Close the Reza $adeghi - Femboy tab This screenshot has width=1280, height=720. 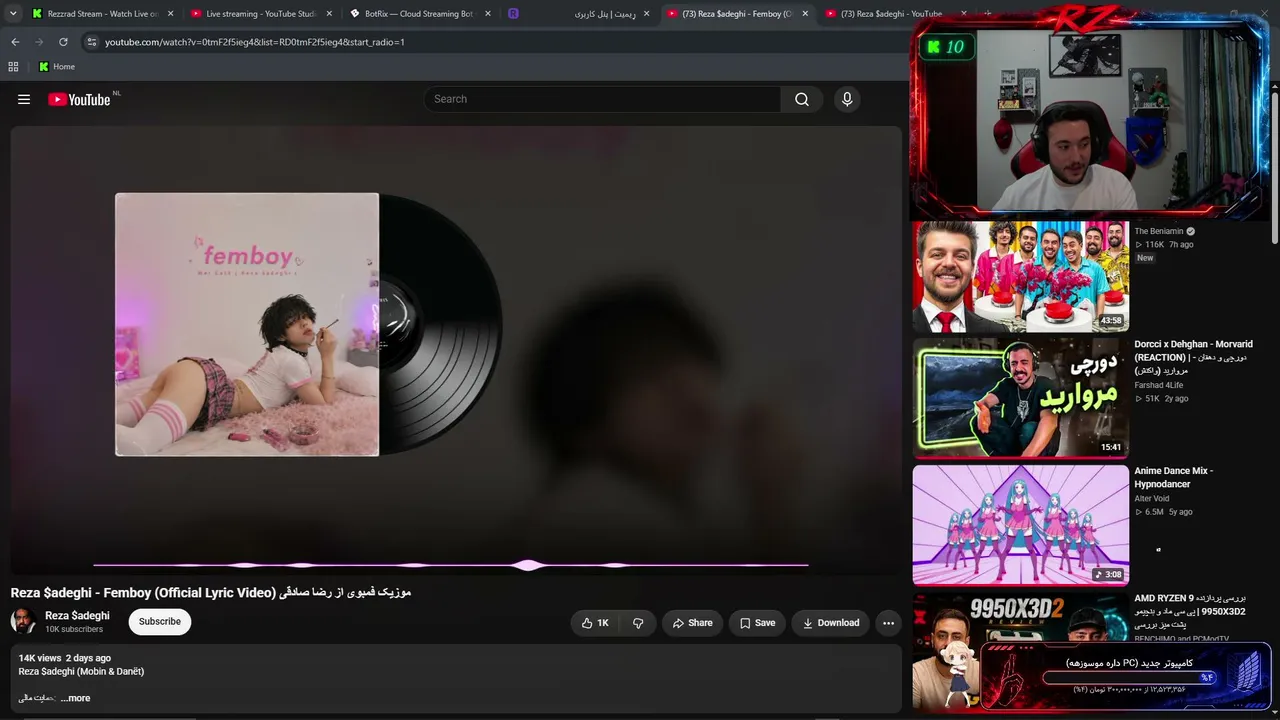(805, 14)
